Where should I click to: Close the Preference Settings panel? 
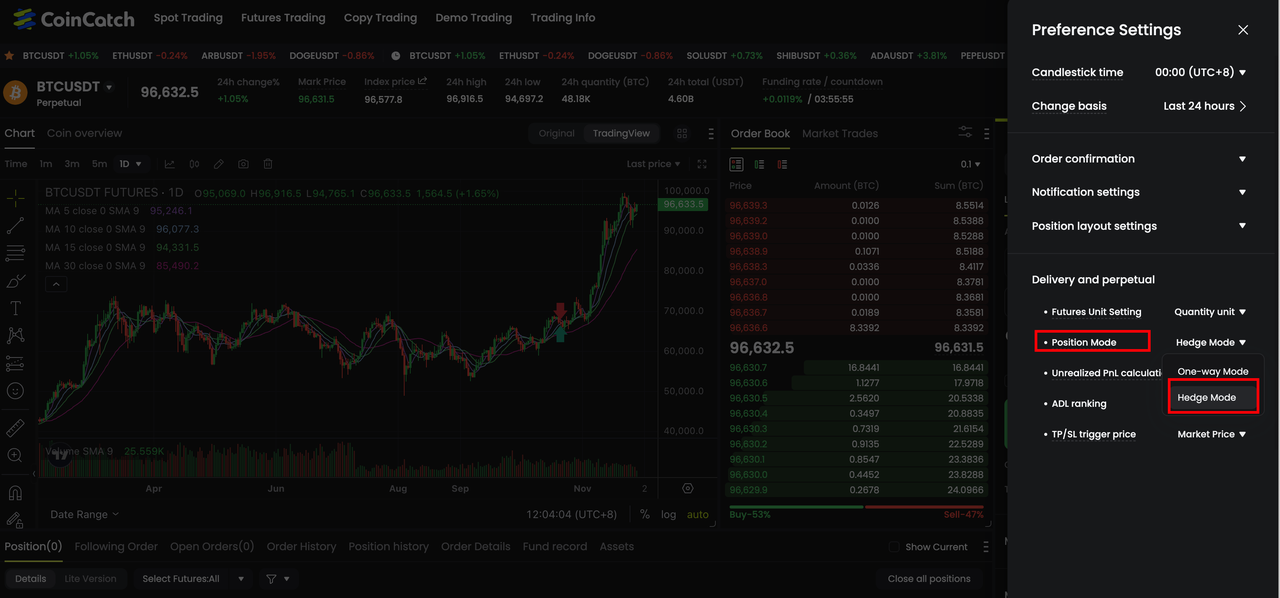1243,30
